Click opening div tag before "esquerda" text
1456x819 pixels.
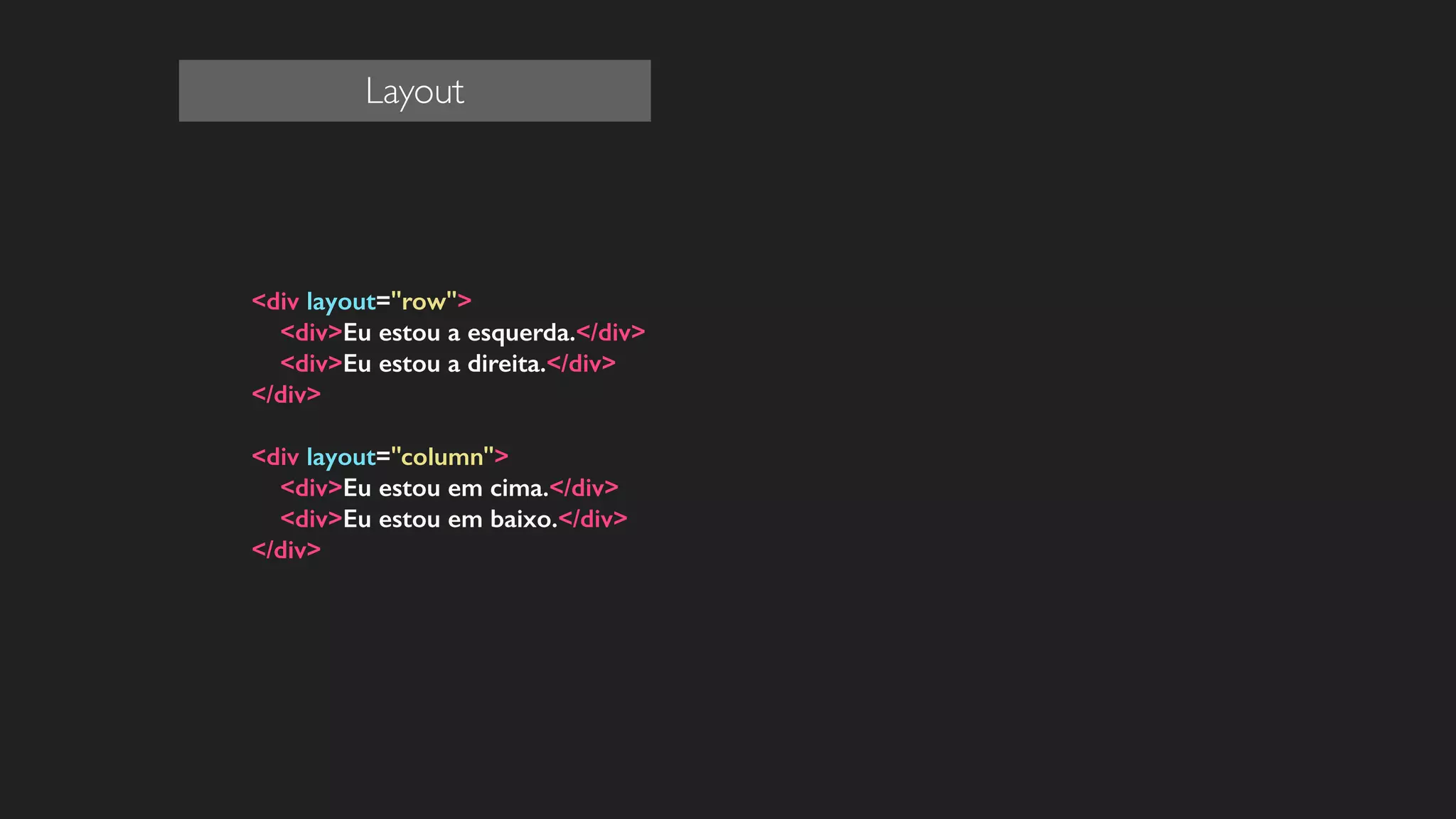(x=311, y=333)
